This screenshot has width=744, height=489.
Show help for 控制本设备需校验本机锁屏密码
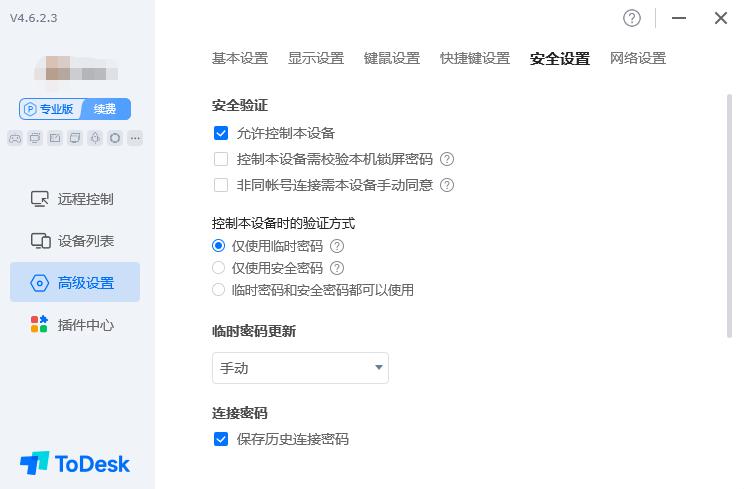click(x=446, y=159)
